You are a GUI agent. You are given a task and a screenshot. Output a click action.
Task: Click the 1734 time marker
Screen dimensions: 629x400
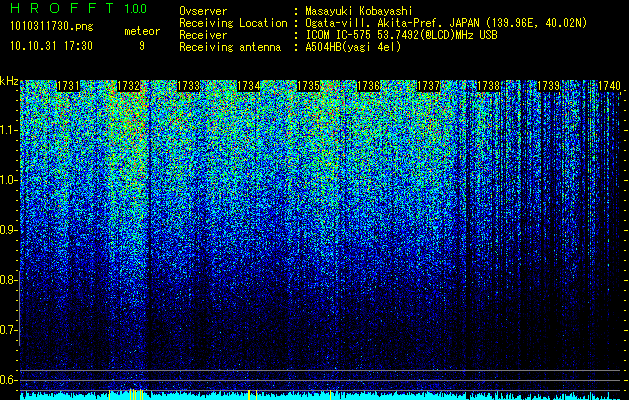click(x=249, y=86)
